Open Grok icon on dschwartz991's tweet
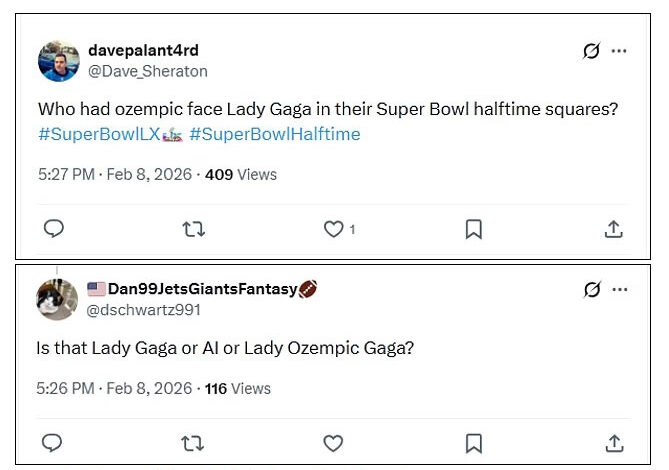669x470 pixels. tap(592, 290)
